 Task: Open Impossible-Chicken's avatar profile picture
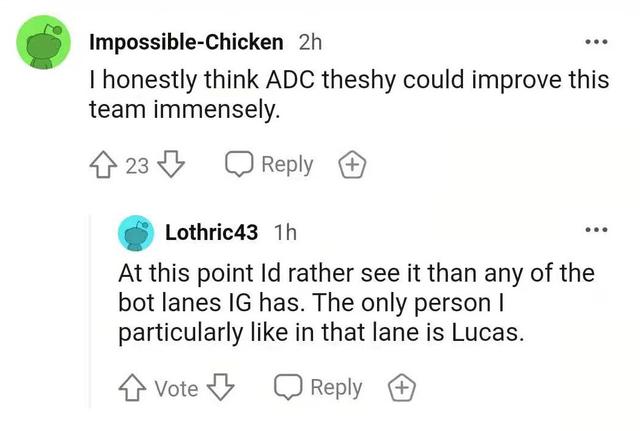(x=44, y=47)
